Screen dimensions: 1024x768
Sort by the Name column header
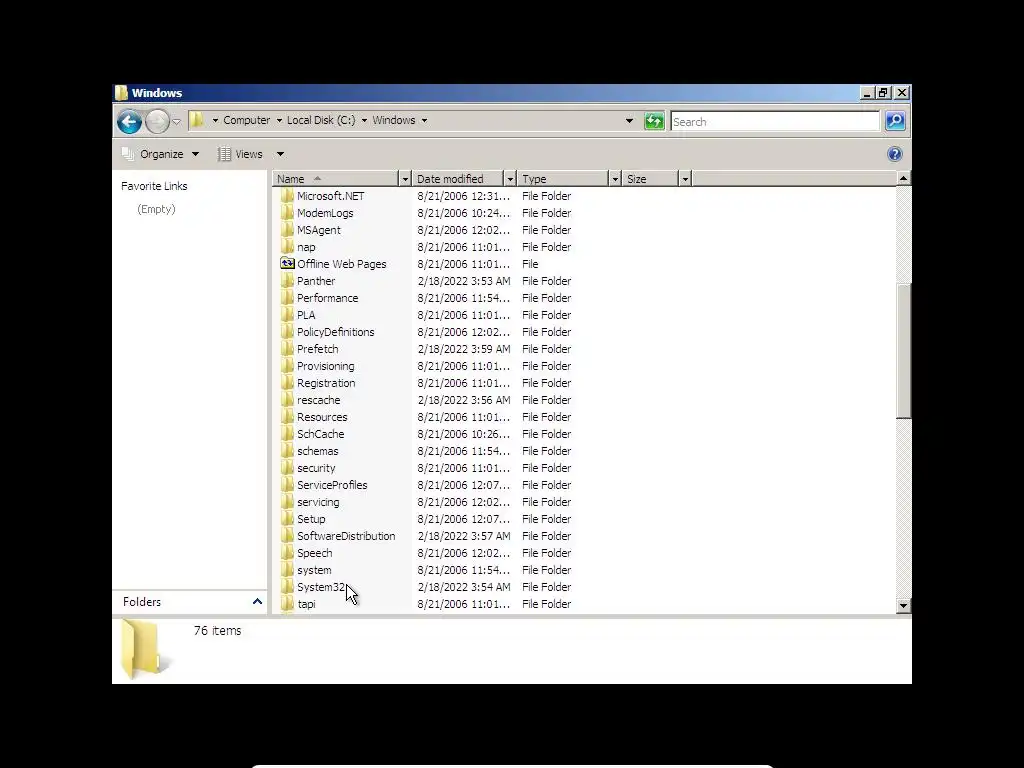335,179
